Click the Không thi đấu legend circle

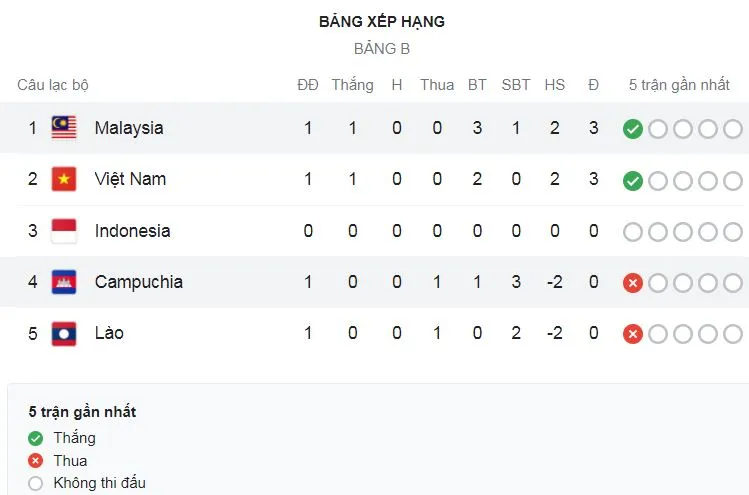click(36, 484)
